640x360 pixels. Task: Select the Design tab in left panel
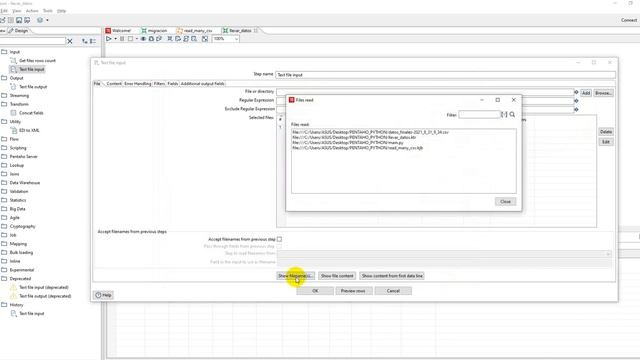tap(19, 31)
